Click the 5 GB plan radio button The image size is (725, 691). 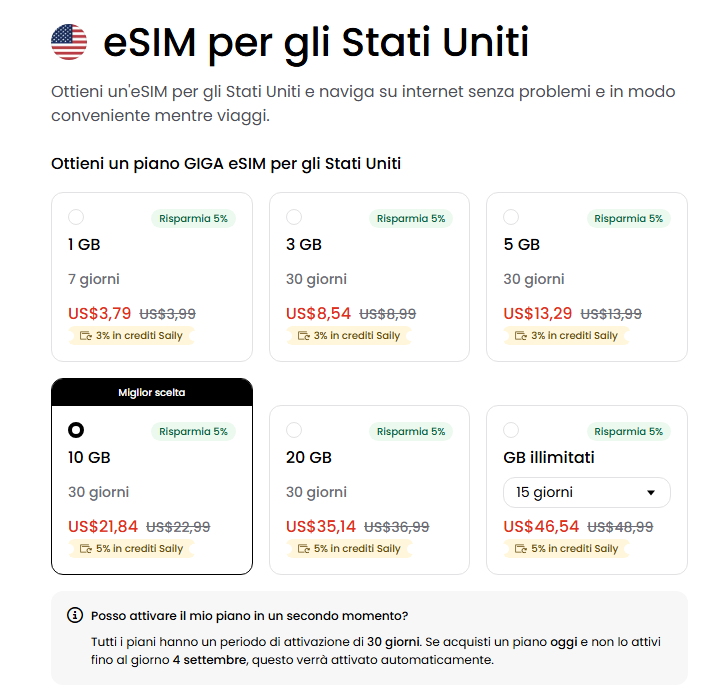pos(511,217)
